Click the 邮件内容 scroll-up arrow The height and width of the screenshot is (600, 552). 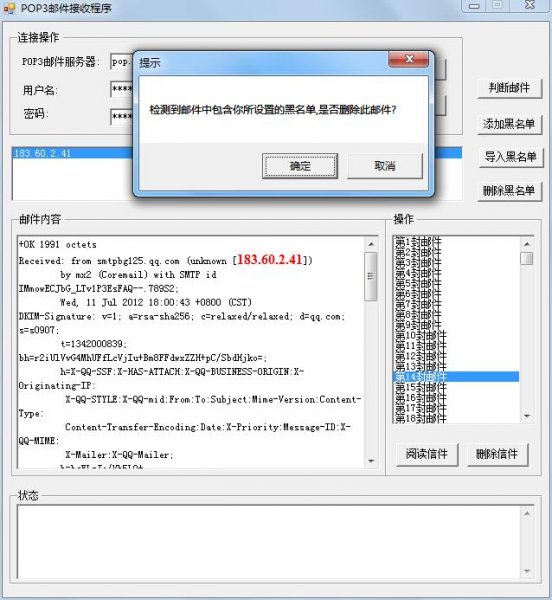click(x=371, y=244)
